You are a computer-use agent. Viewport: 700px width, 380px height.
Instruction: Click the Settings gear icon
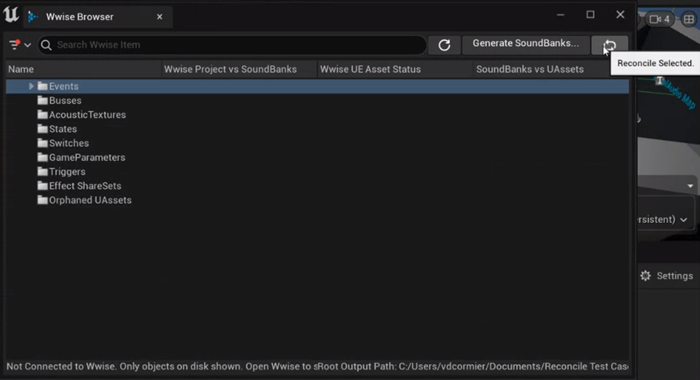[646, 276]
